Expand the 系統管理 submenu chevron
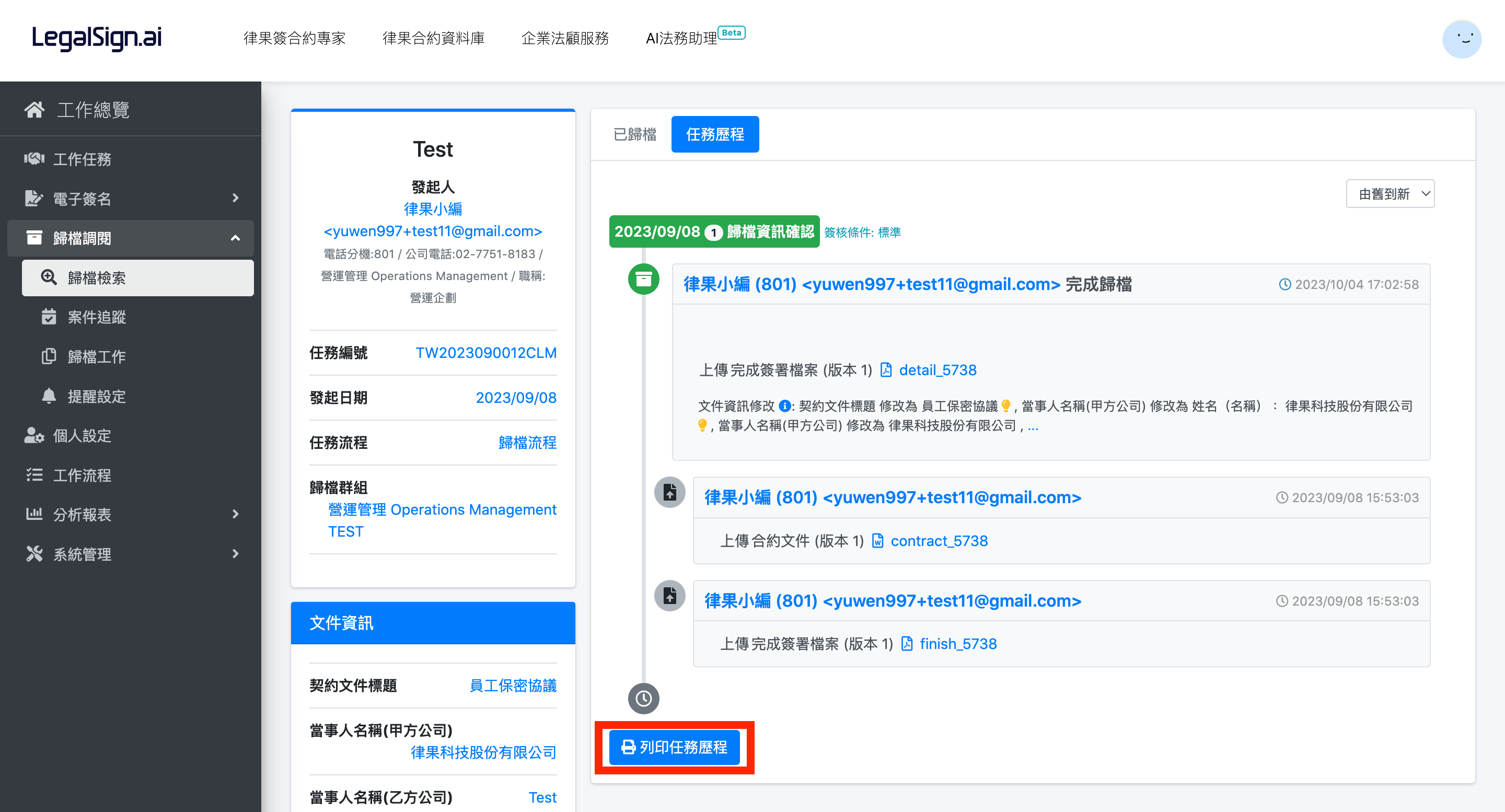The height and width of the screenshot is (812, 1505). pyautogui.click(x=236, y=554)
